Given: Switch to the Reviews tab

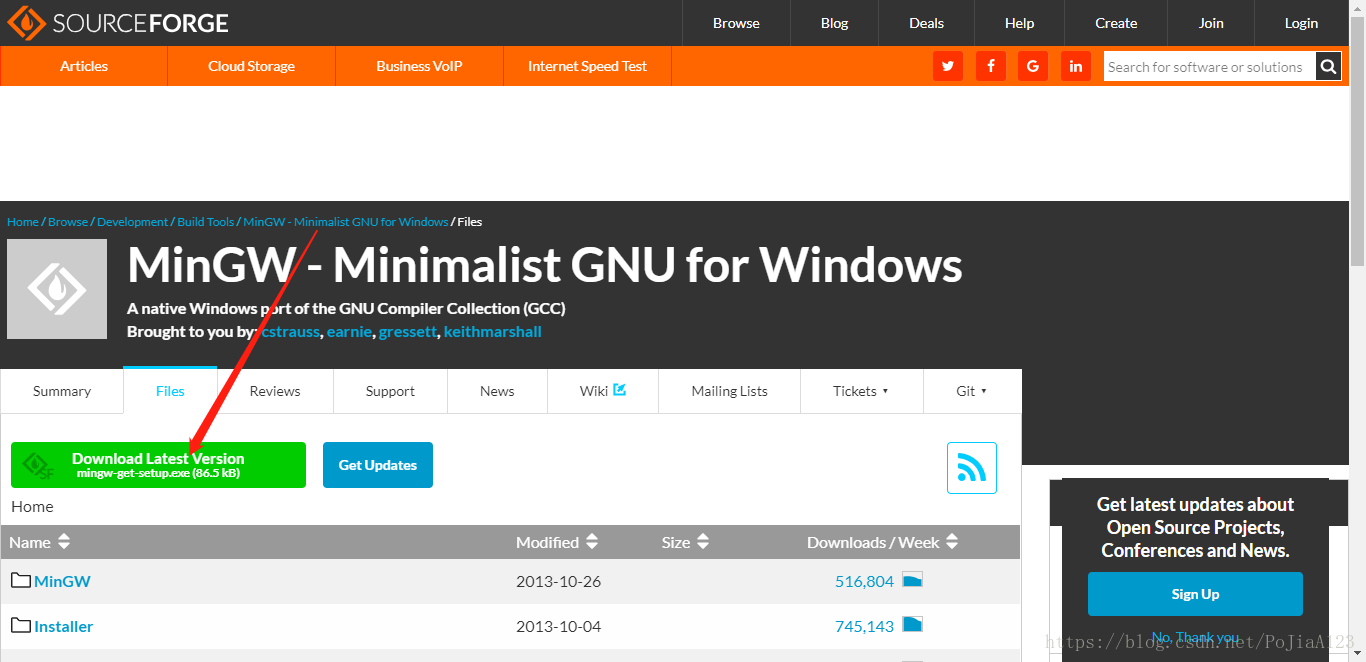Looking at the screenshot, I should point(275,391).
